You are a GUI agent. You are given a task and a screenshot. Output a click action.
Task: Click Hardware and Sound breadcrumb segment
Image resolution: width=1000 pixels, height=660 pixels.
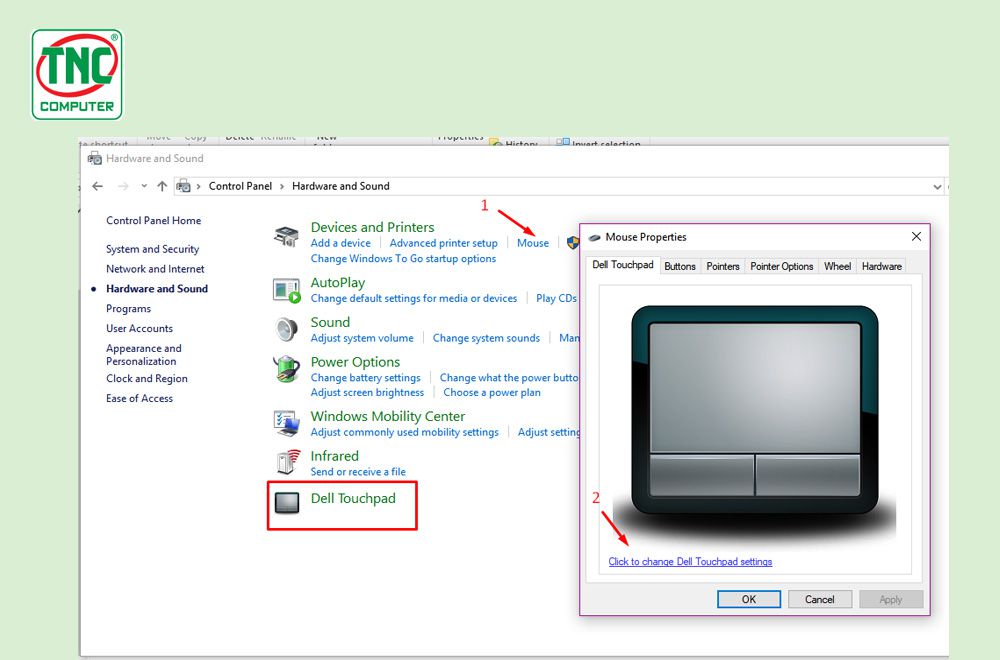pyautogui.click(x=341, y=186)
